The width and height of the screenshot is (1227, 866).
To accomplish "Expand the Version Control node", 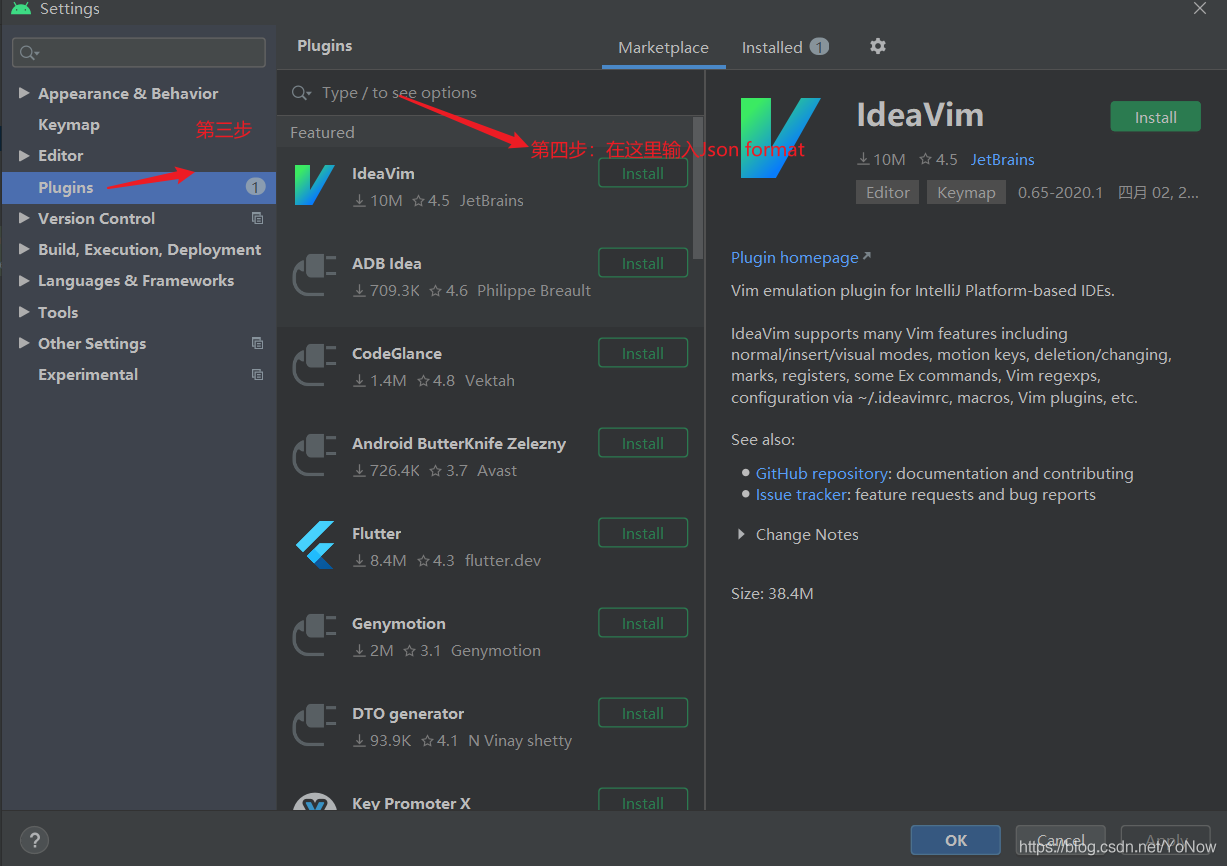I will 24,218.
